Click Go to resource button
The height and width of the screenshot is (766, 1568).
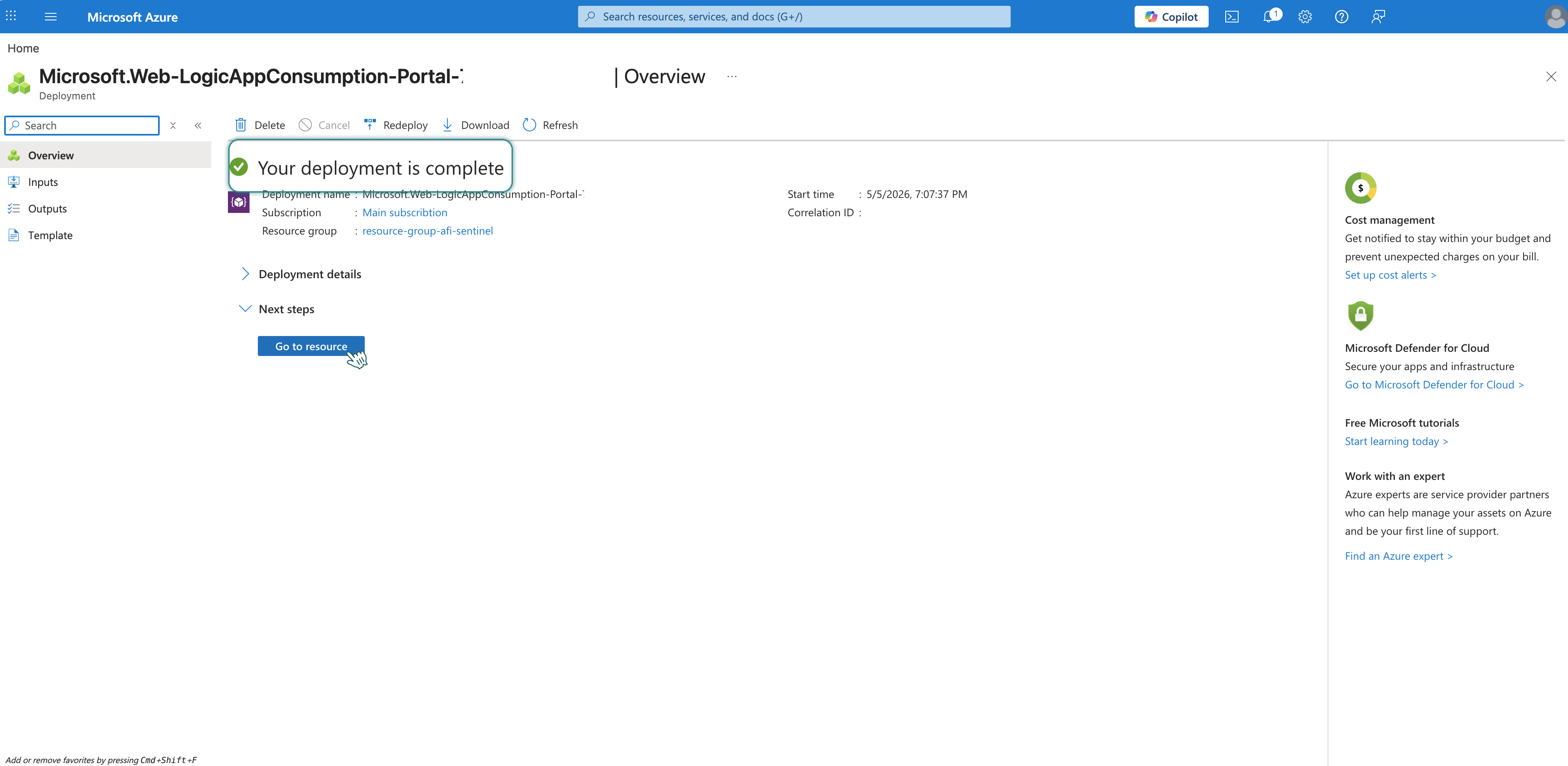[x=311, y=346]
